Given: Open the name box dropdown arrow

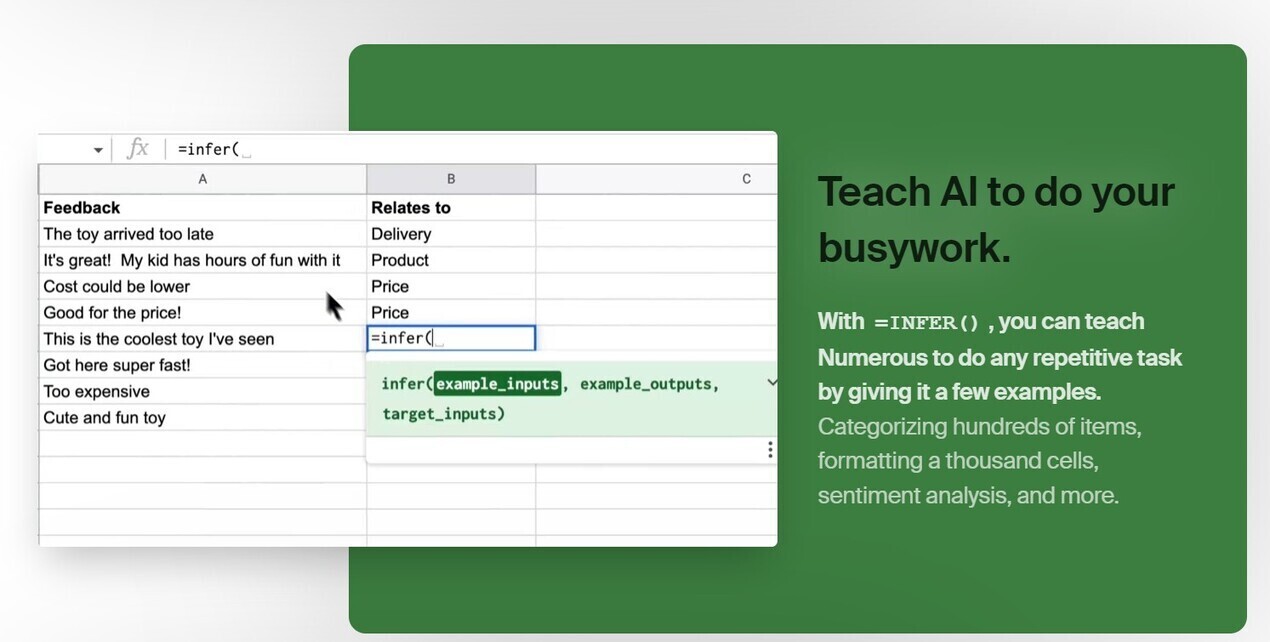Looking at the screenshot, I should [x=98, y=150].
